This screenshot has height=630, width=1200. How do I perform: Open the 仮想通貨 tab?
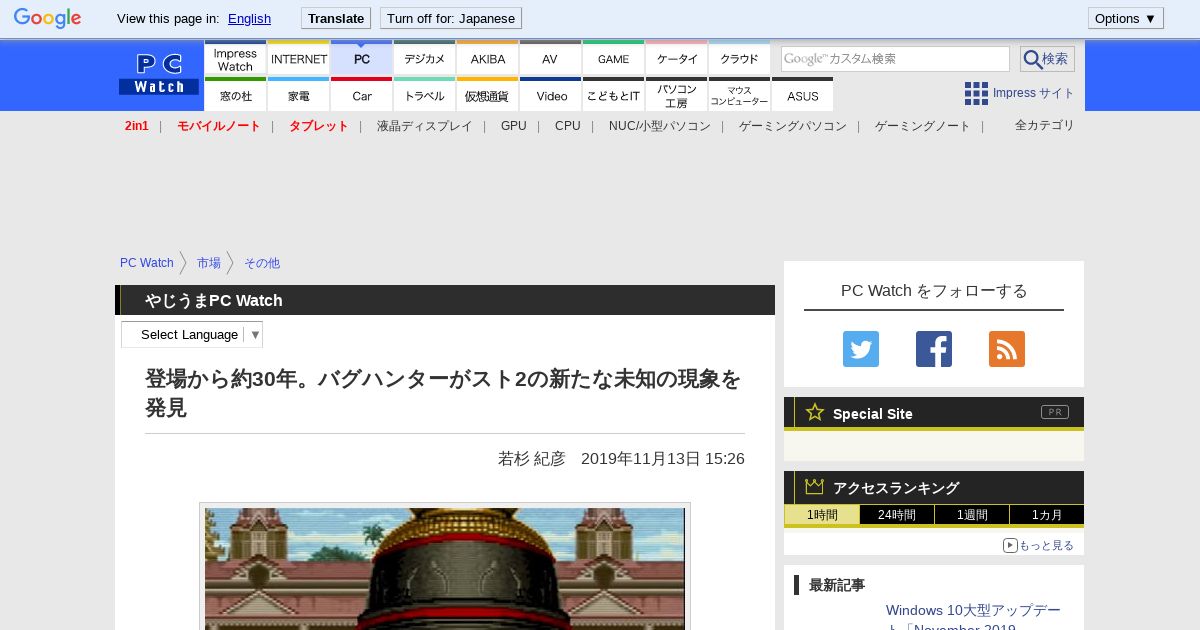pyautogui.click(x=488, y=95)
